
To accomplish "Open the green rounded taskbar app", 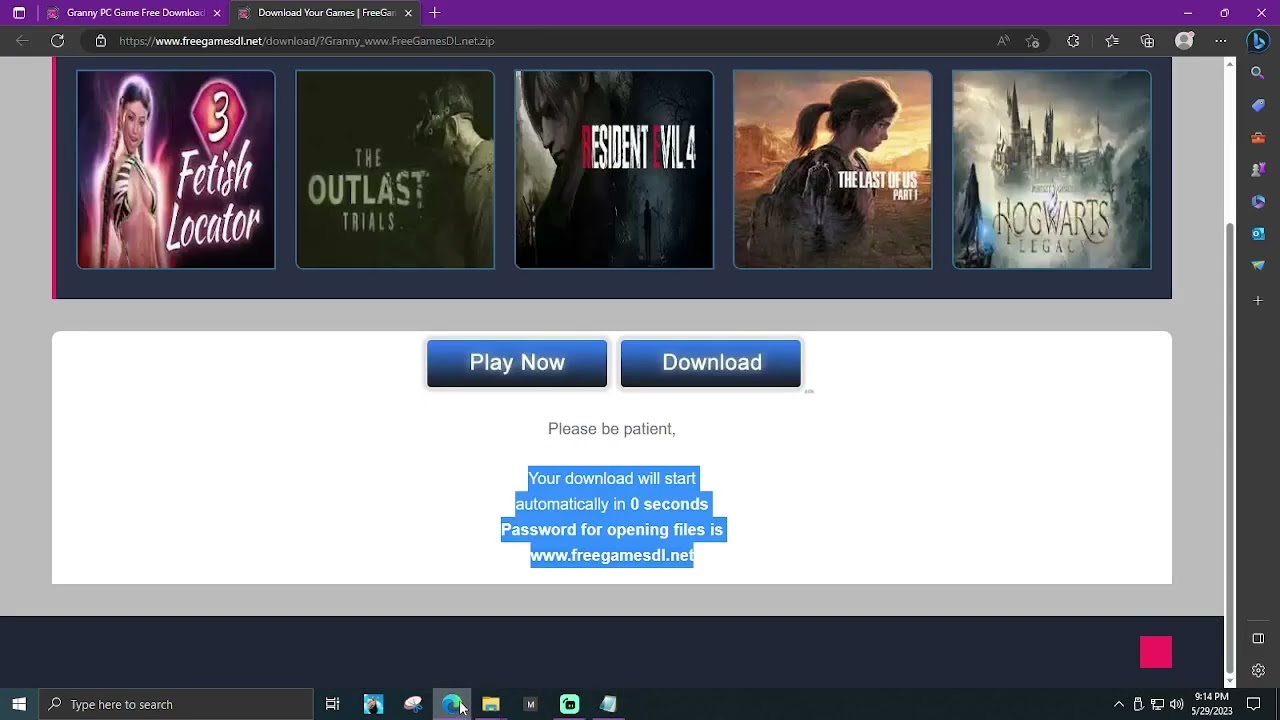I will 570,704.
